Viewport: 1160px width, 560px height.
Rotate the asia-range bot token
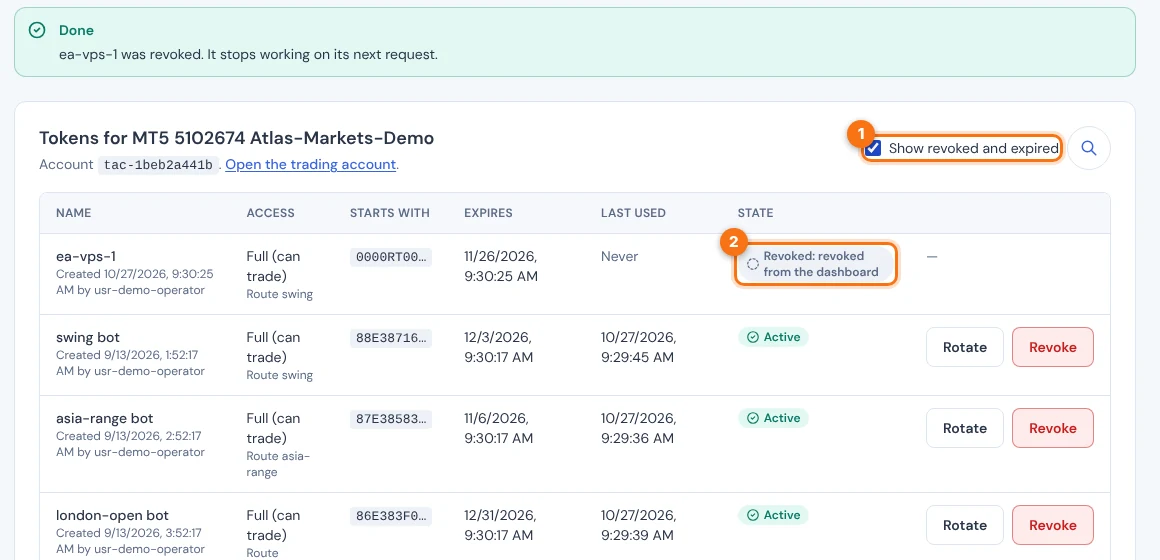click(x=965, y=428)
